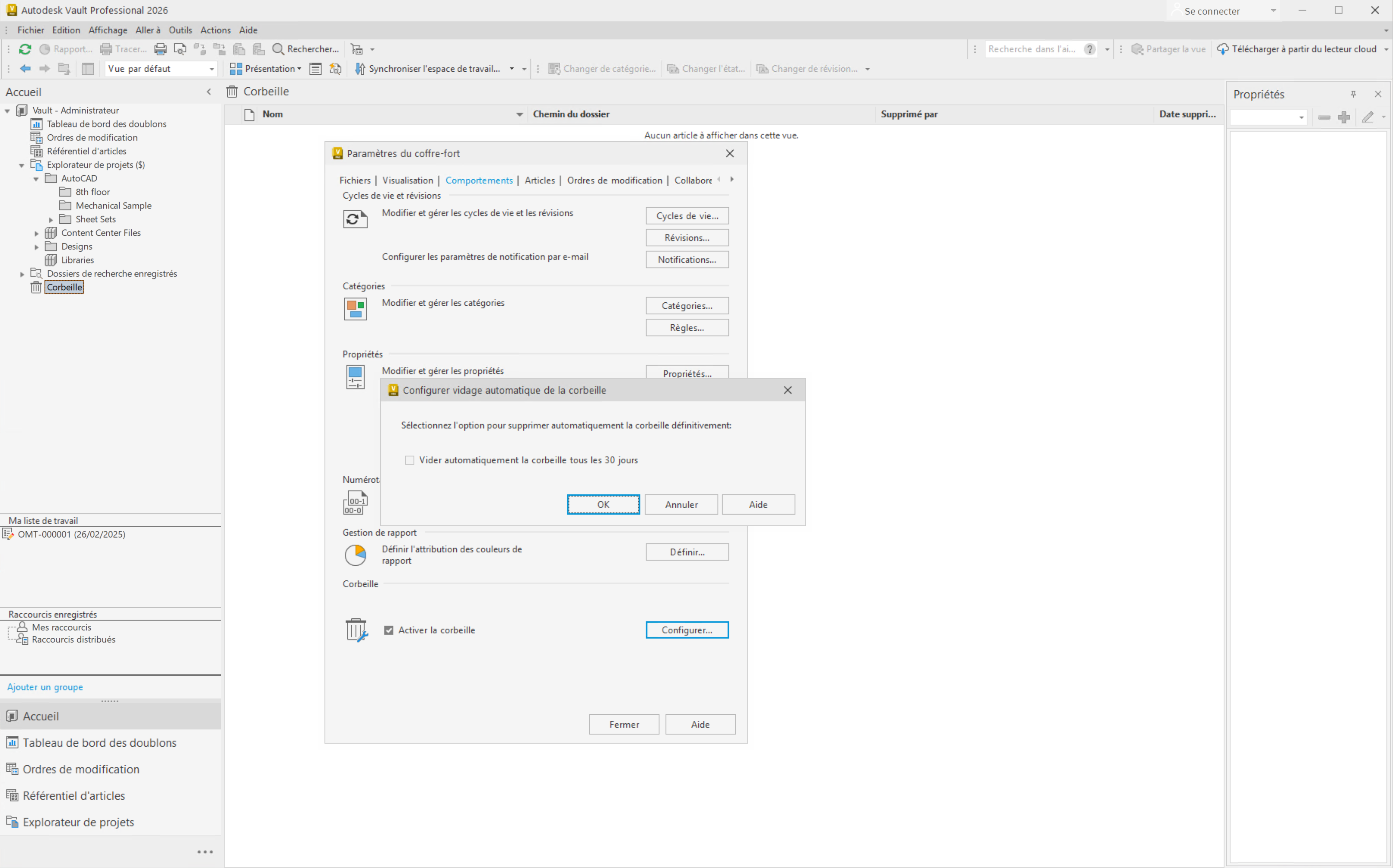The height and width of the screenshot is (868, 1393).
Task: Open the Outils menu
Action: [180, 30]
